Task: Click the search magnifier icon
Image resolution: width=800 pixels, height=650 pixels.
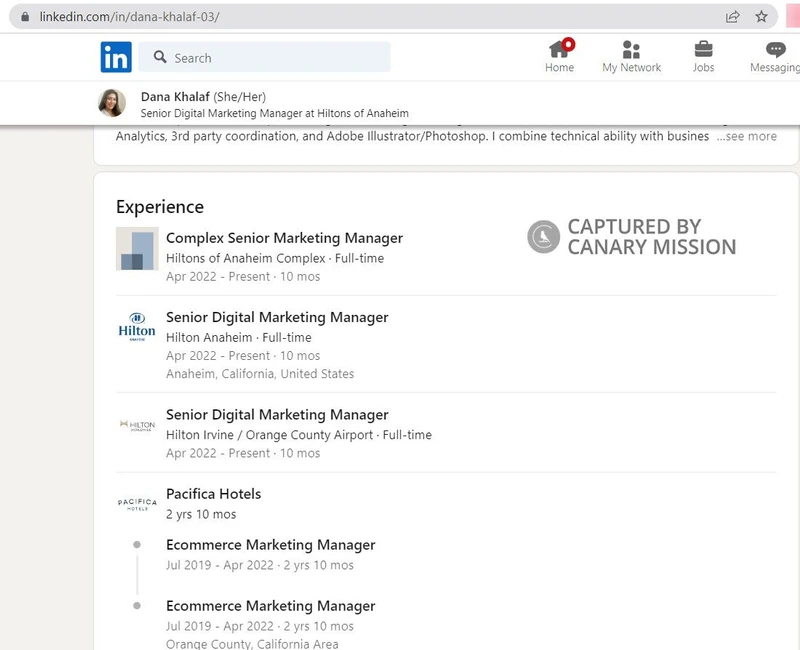Action: [x=162, y=58]
